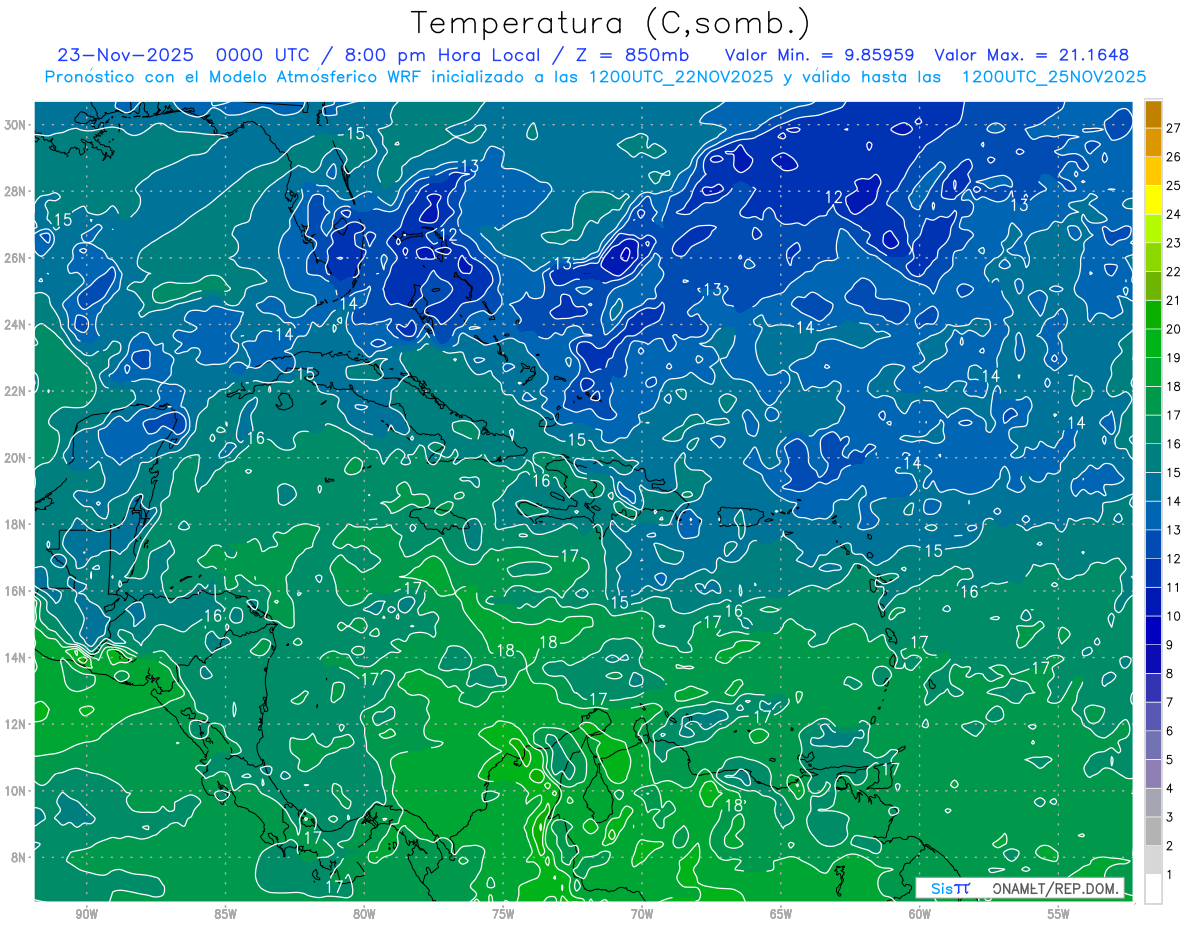Image resolution: width=1200 pixels, height=927 pixels.
Task: Click the 19 value on the color scale
Action: pyautogui.click(x=1174, y=358)
